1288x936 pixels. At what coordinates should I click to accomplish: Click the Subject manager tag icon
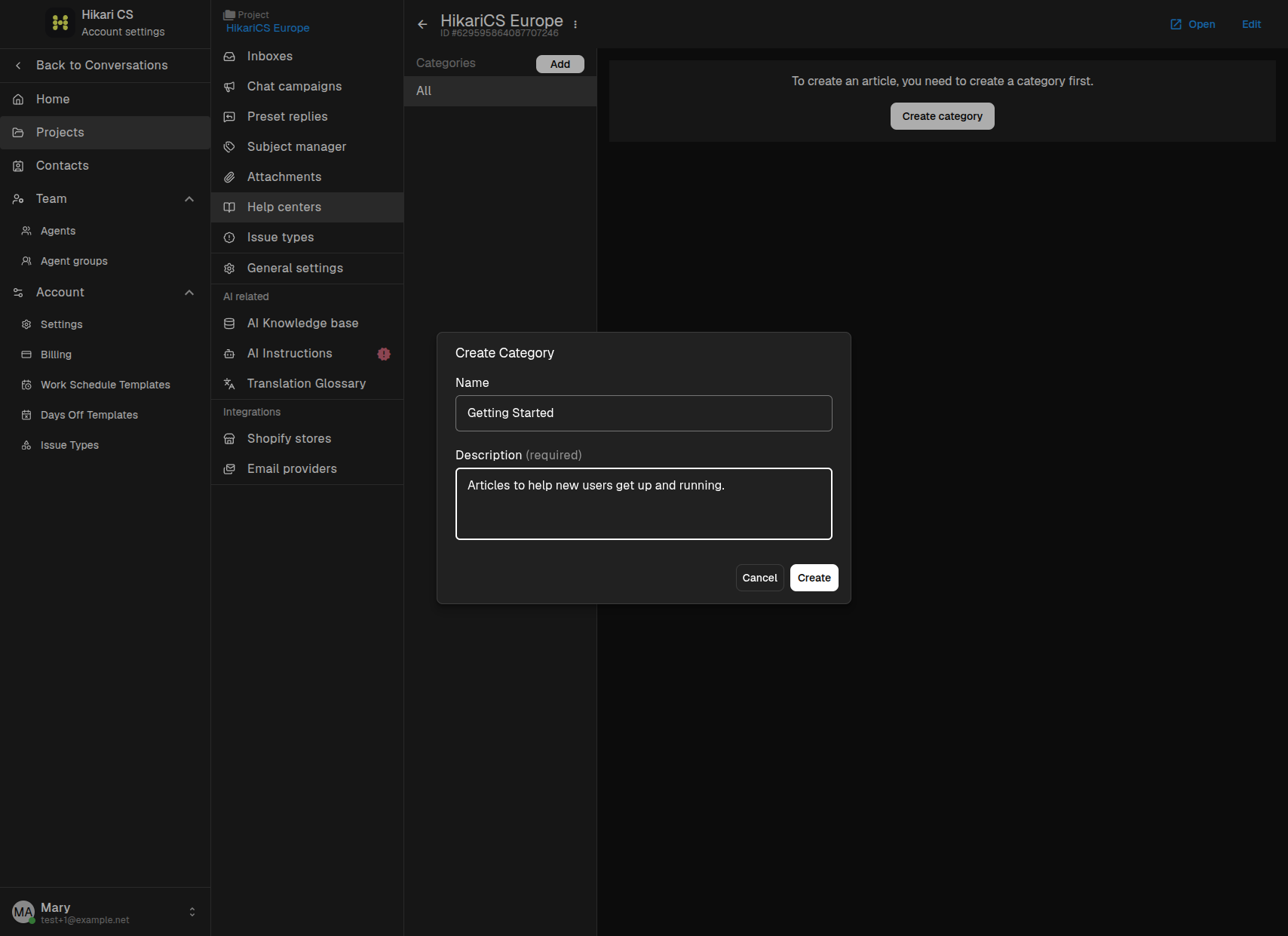tap(229, 147)
